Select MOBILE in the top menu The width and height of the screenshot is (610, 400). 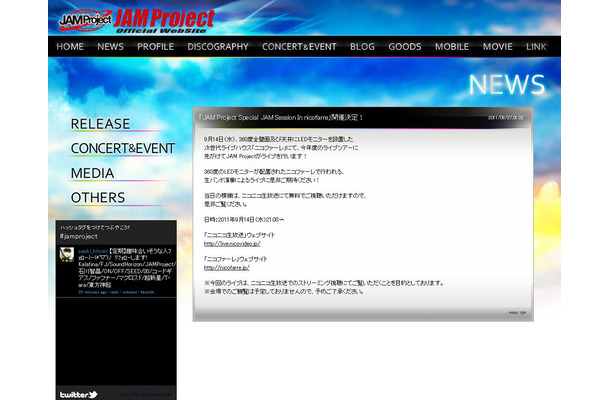452,47
